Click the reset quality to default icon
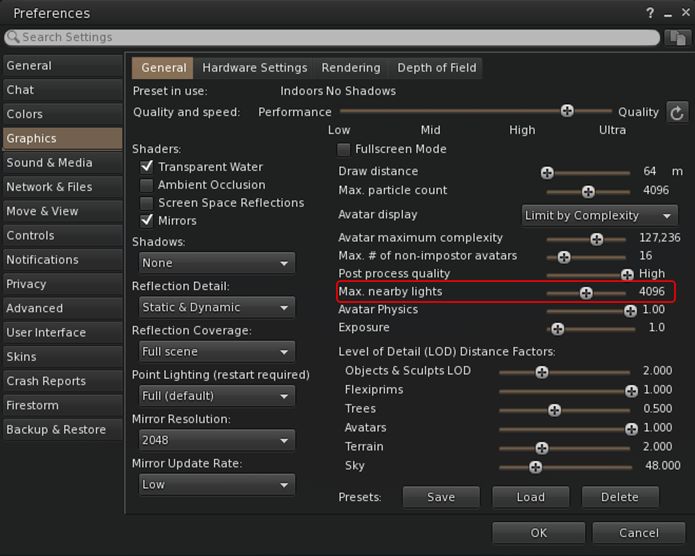This screenshot has width=695, height=556. (x=677, y=112)
